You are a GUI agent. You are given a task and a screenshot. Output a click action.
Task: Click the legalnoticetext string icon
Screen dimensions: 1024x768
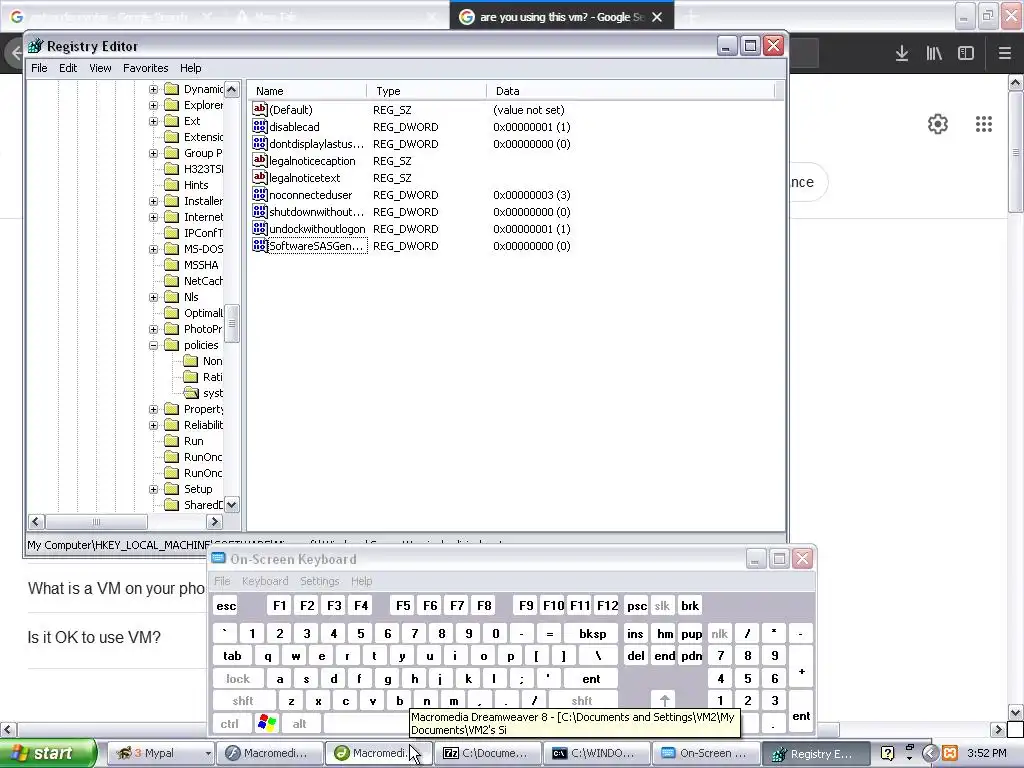tap(260, 178)
